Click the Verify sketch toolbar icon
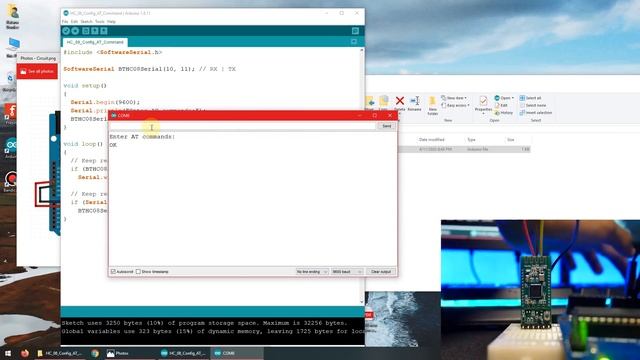This screenshot has width=640, height=360. (66, 31)
